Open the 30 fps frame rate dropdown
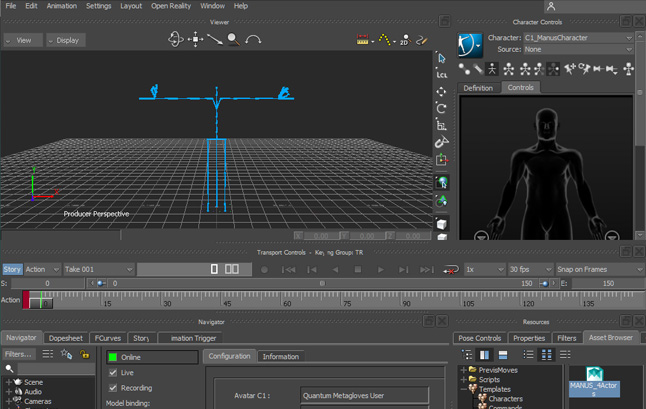Image resolution: width=646 pixels, height=409 pixels. (x=530, y=269)
